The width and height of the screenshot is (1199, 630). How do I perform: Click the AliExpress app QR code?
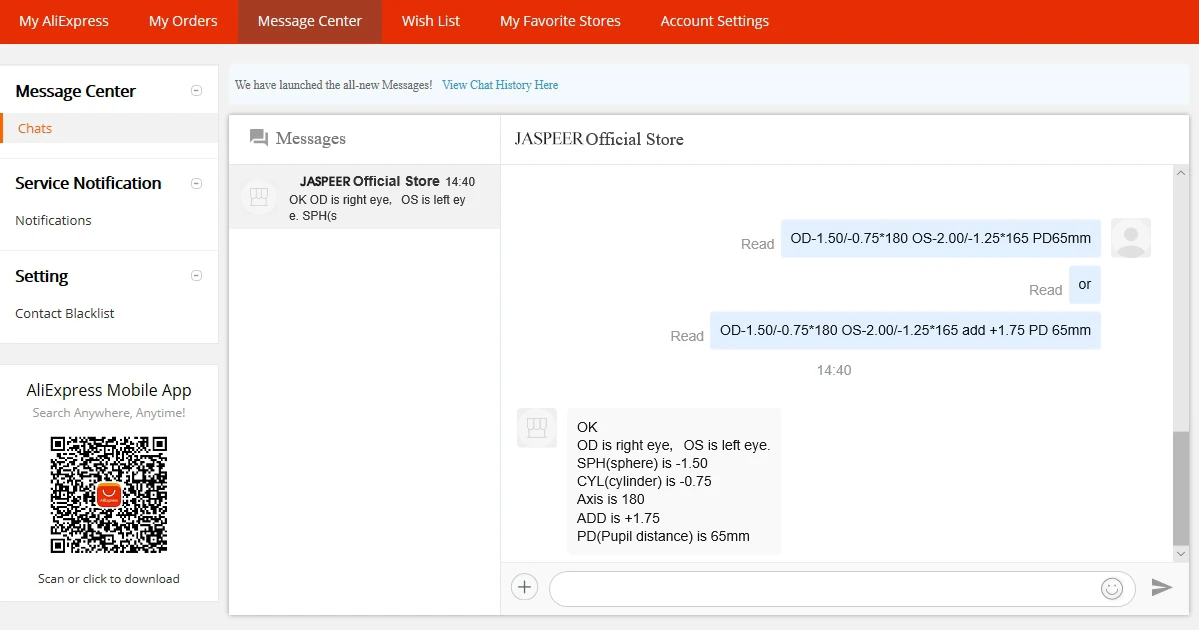(x=109, y=495)
